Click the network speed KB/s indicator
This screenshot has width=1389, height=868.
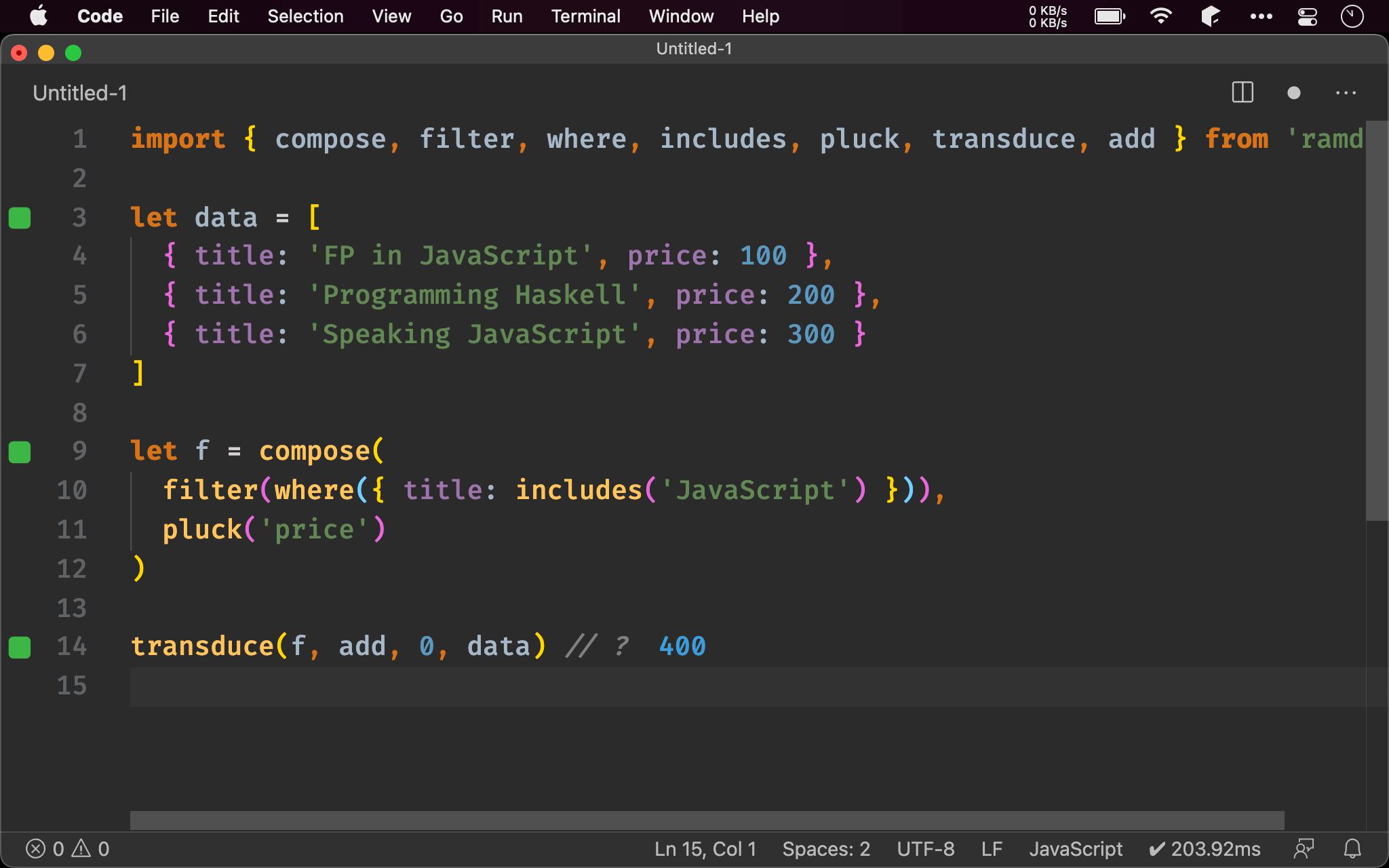[1048, 16]
